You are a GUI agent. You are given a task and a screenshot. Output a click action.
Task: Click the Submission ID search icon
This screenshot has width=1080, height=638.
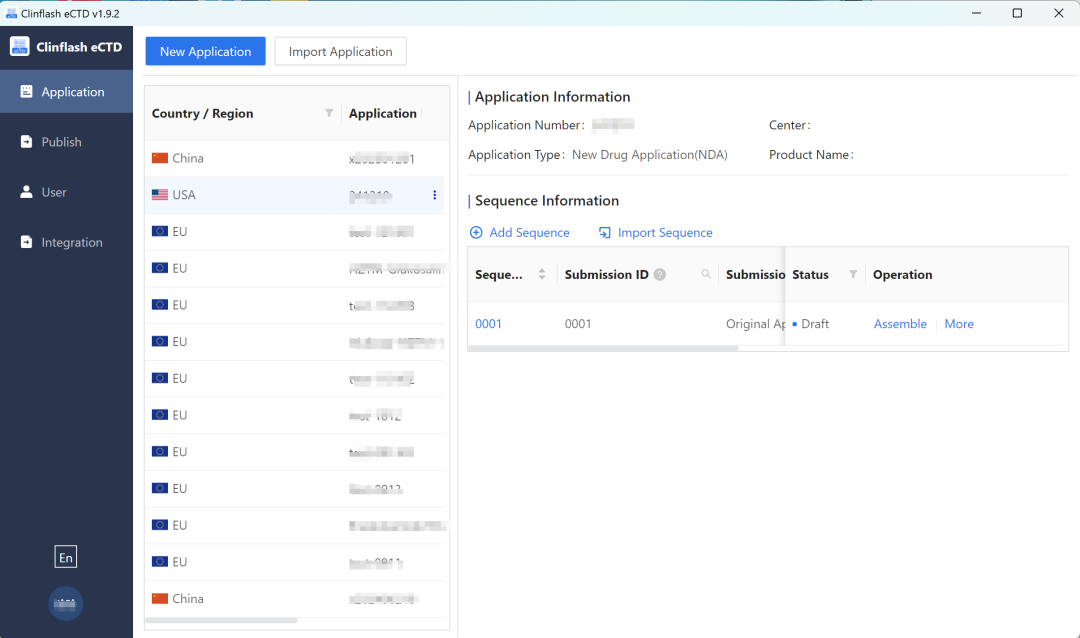706,274
